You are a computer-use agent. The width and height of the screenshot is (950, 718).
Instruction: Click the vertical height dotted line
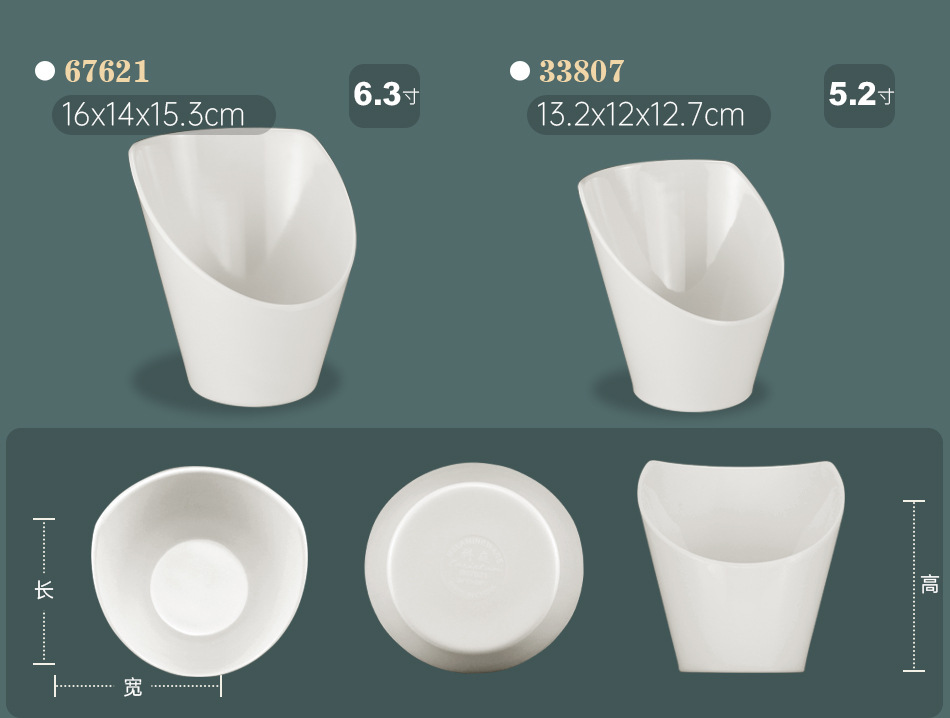pos(914,586)
